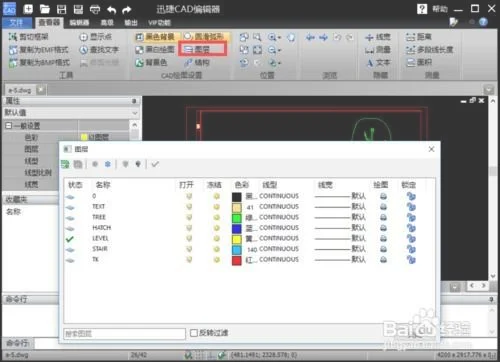Toggle the 绘图 print icon for the TK layer

coord(384,260)
